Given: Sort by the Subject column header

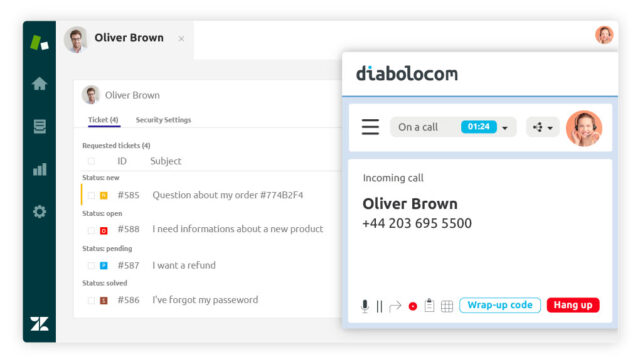Looking at the screenshot, I should pos(166,161).
